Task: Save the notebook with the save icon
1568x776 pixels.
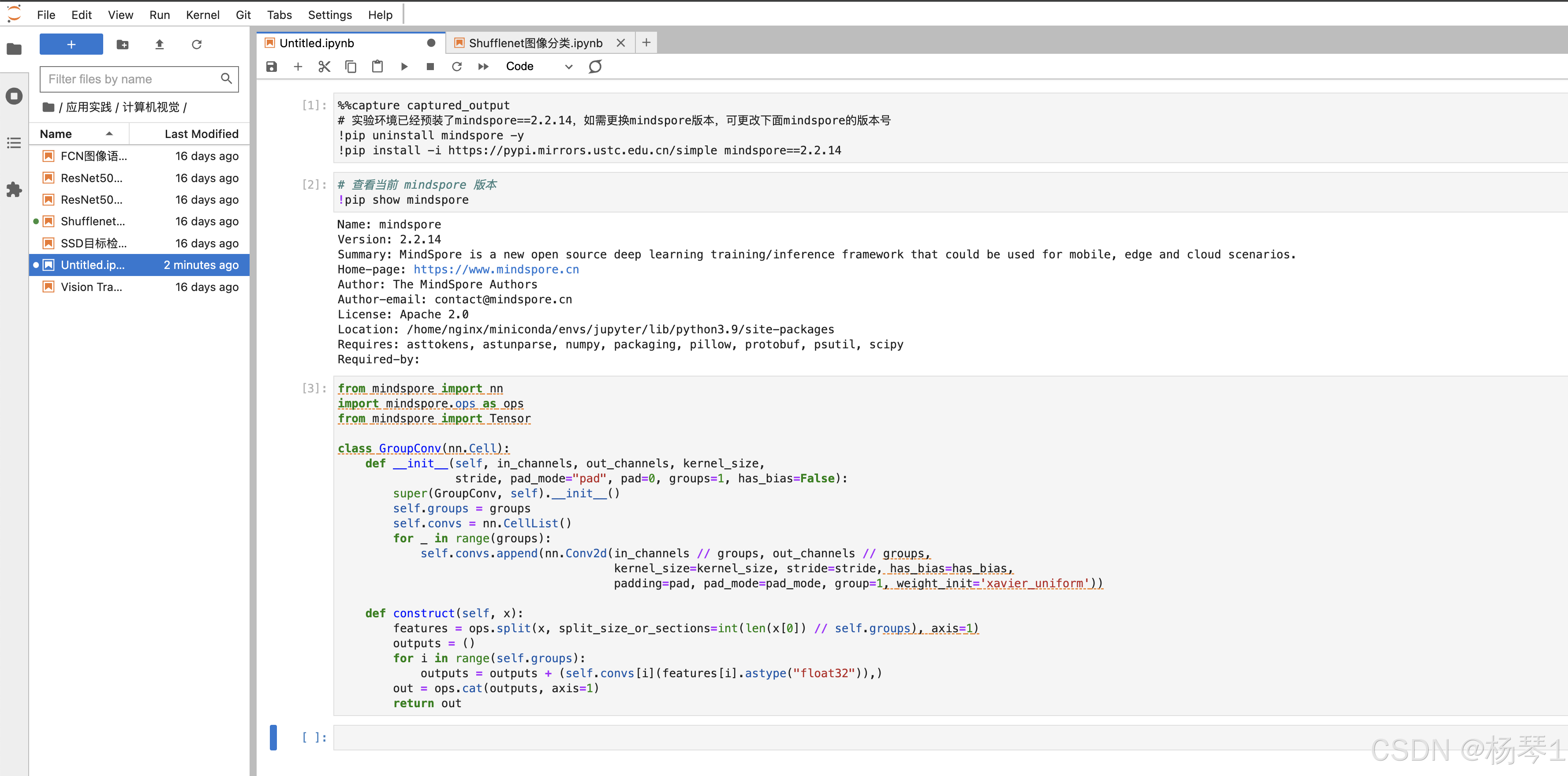Action: pos(272,66)
